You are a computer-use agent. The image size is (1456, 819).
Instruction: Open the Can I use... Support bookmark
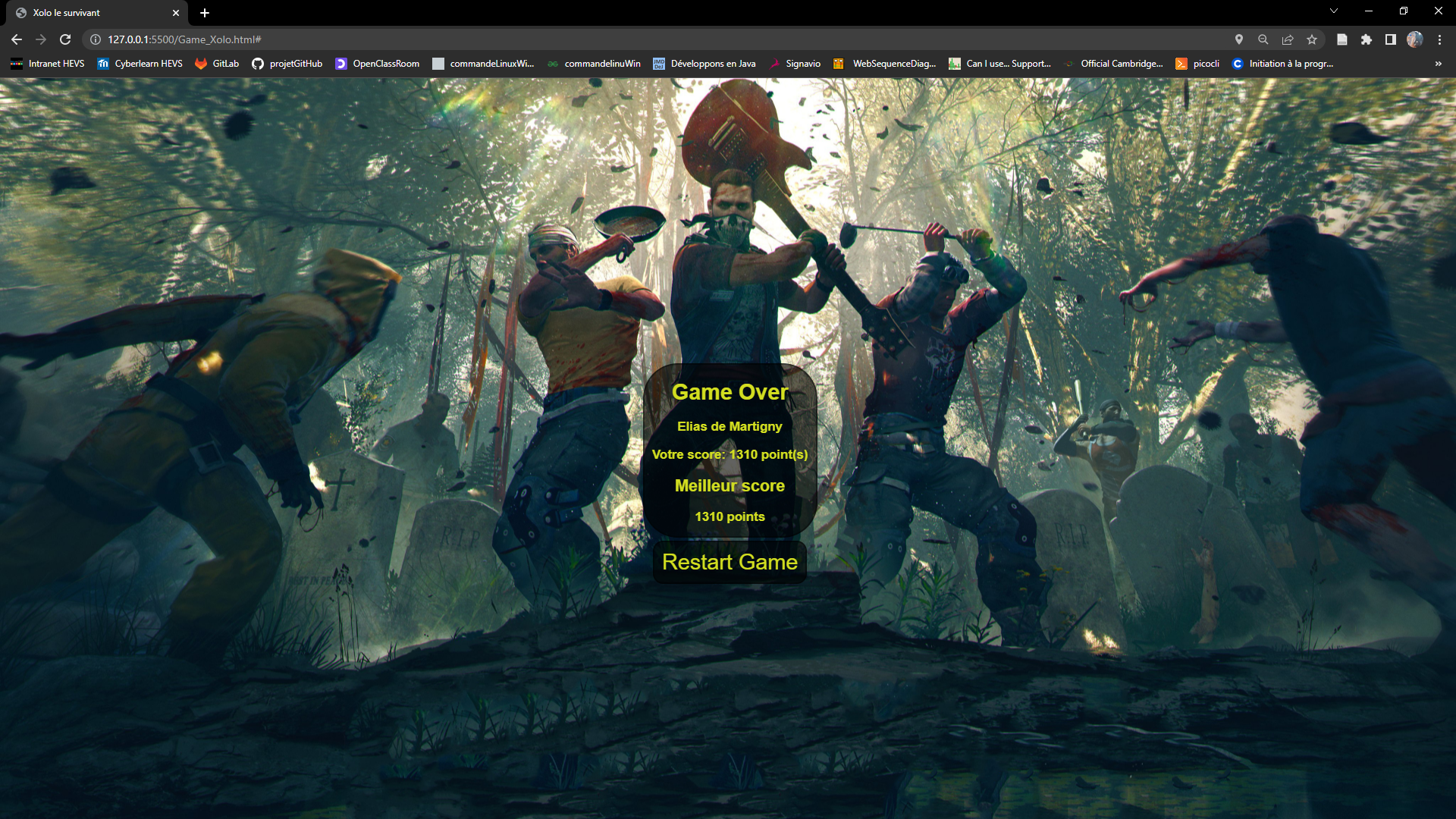[x=1000, y=64]
